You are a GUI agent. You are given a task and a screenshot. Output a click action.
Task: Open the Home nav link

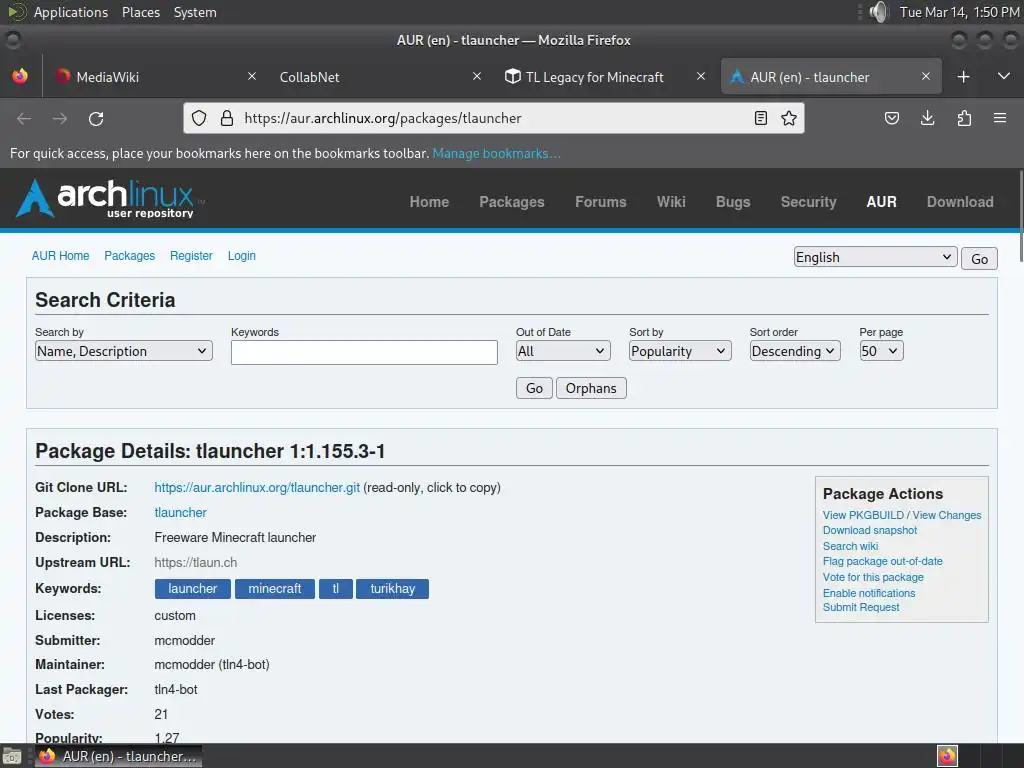(x=429, y=202)
